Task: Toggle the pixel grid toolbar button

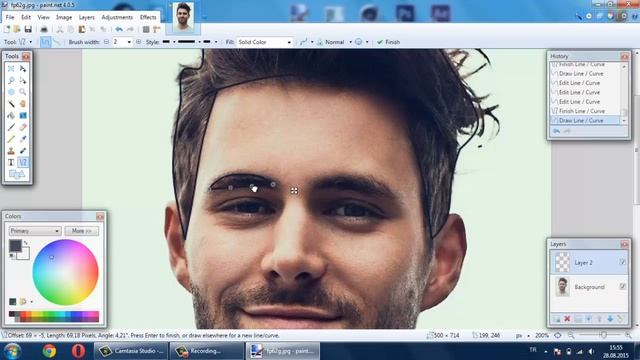Action: (x=146, y=29)
